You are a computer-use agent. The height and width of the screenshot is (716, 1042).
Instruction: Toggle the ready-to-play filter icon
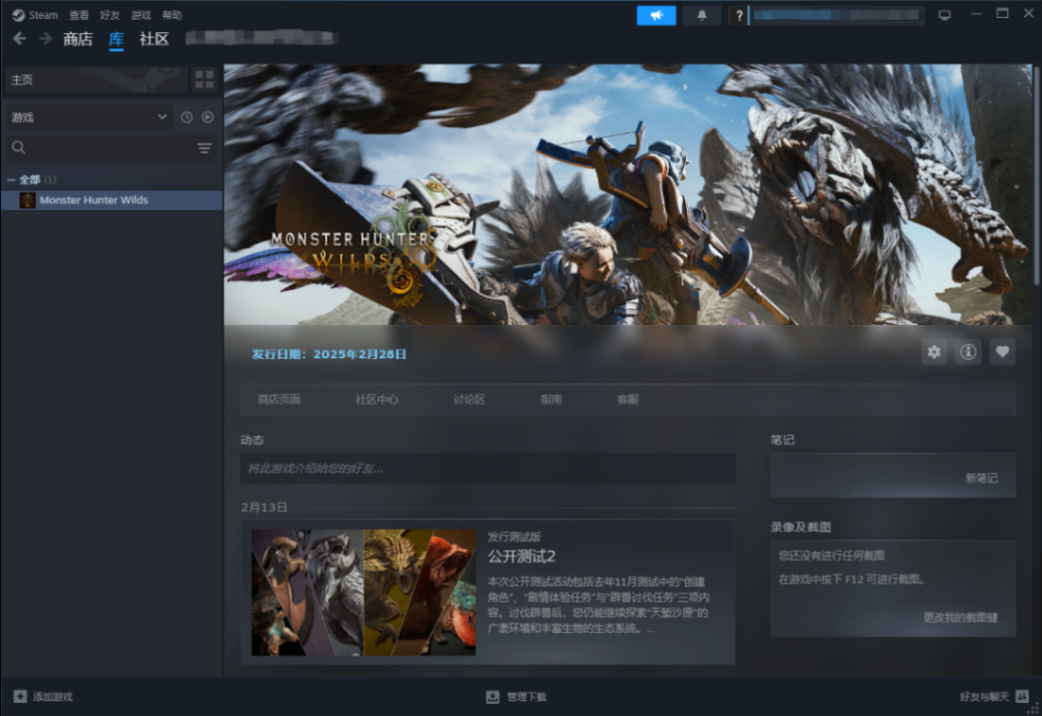pyautogui.click(x=208, y=118)
